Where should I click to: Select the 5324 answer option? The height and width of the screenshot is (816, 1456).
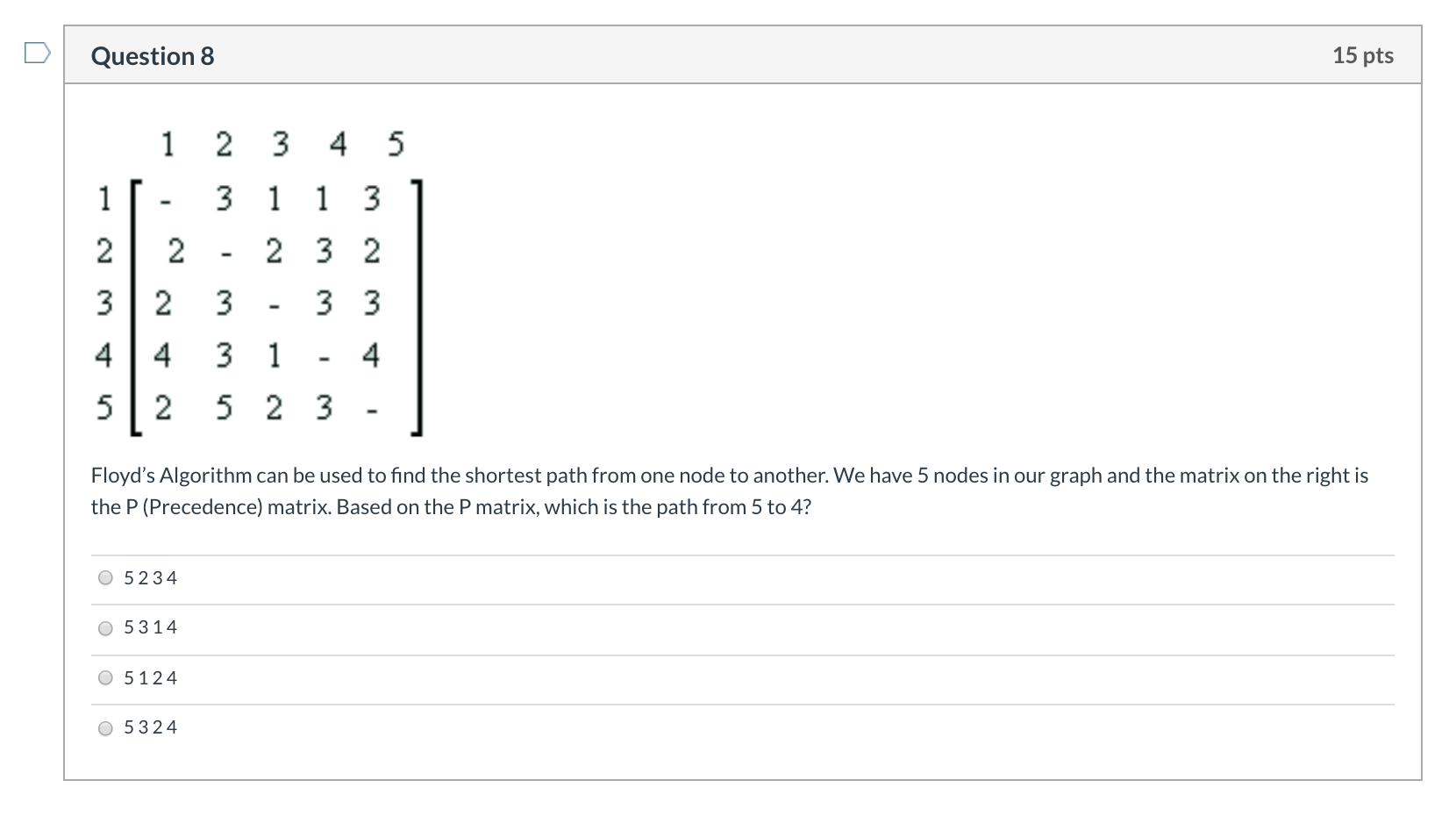(105, 727)
